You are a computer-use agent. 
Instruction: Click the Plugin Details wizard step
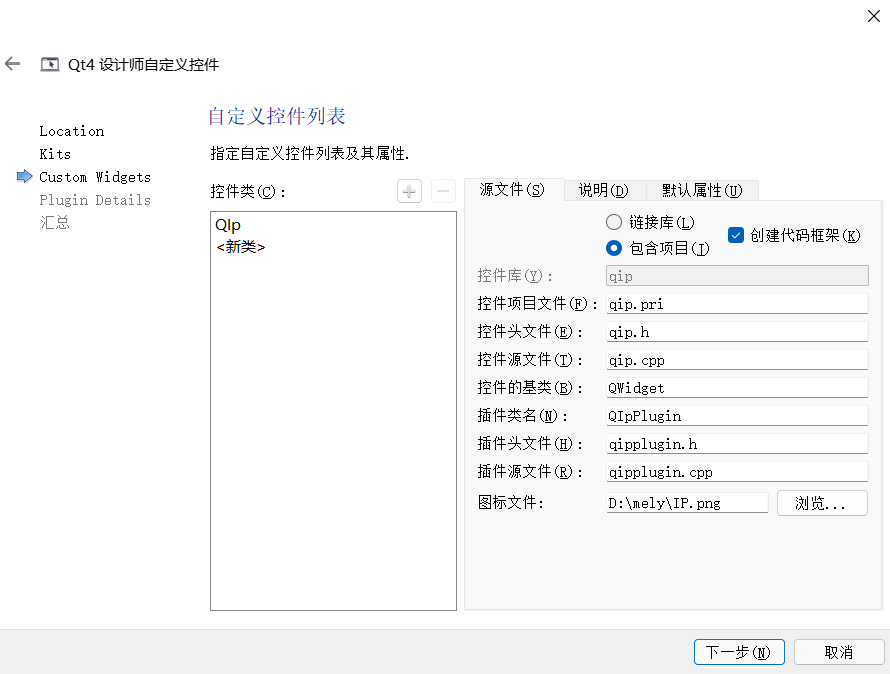pos(95,200)
